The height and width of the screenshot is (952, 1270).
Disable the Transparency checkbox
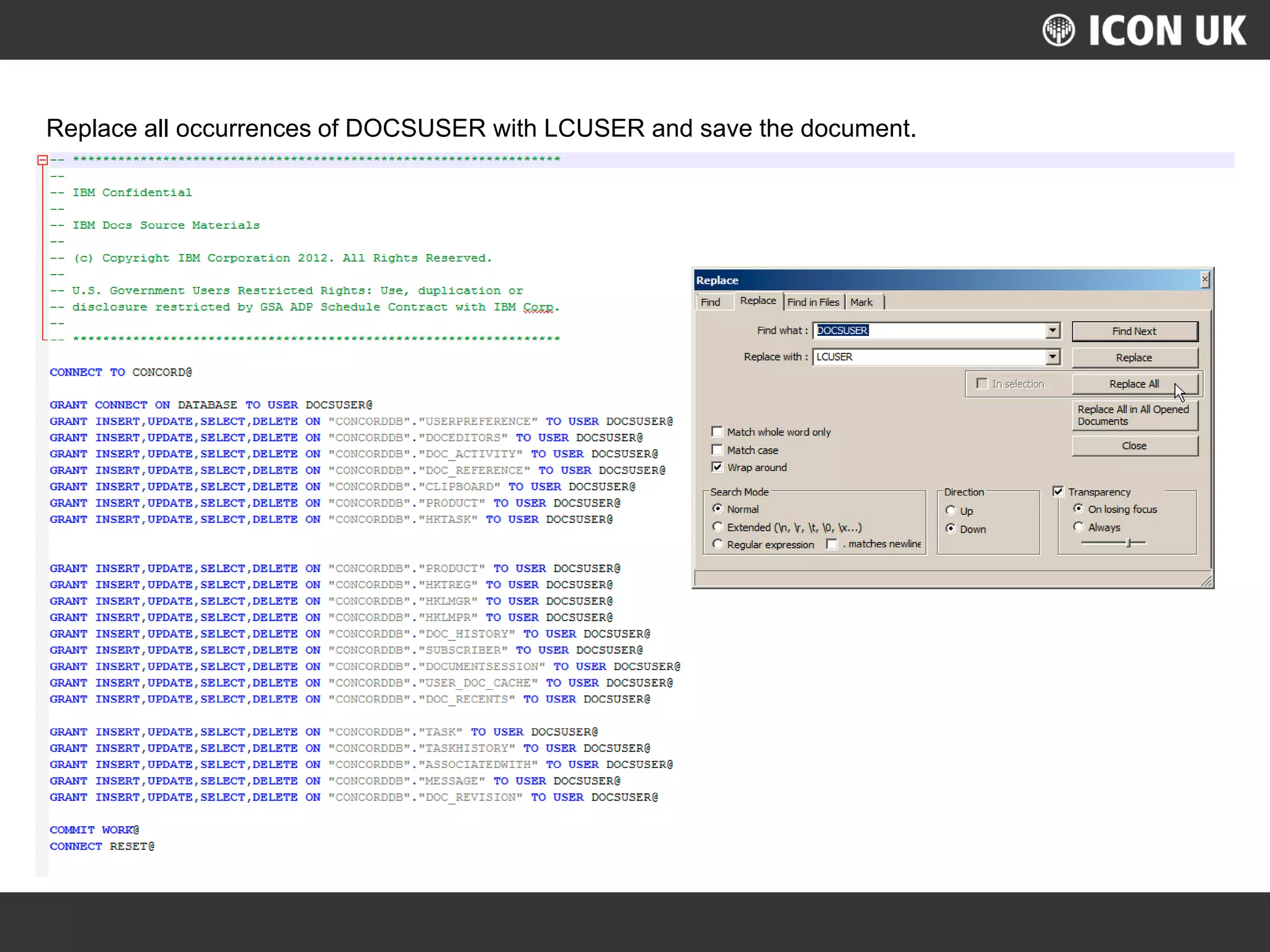(1058, 491)
